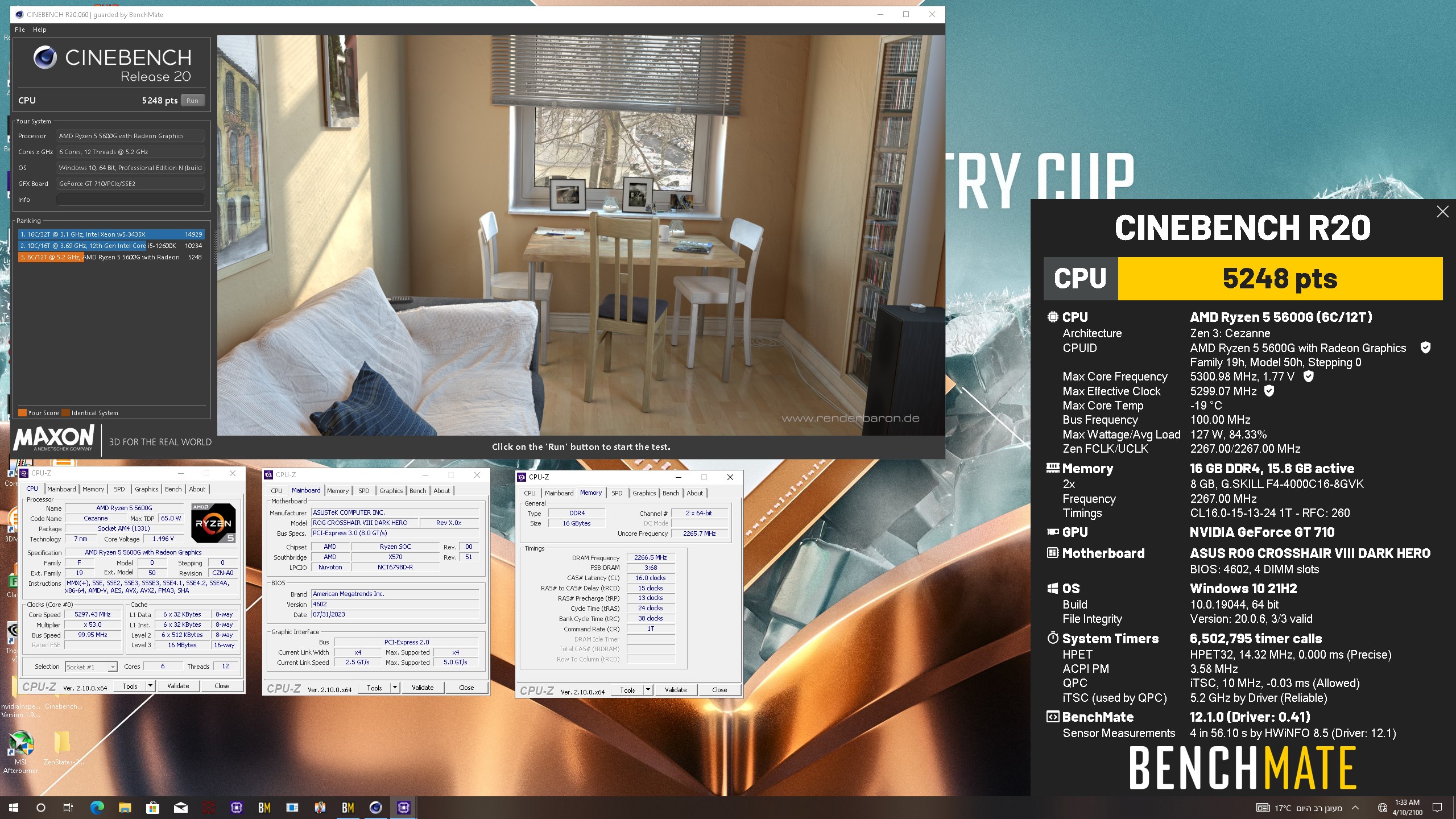This screenshot has width=1456, height=819.
Task: Switch to SPD tab in CPU-Z CPU window
Action: (x=119, y=489)
